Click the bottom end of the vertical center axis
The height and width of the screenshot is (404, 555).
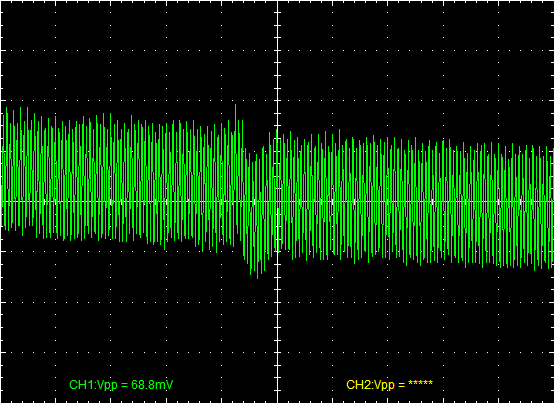278,402
